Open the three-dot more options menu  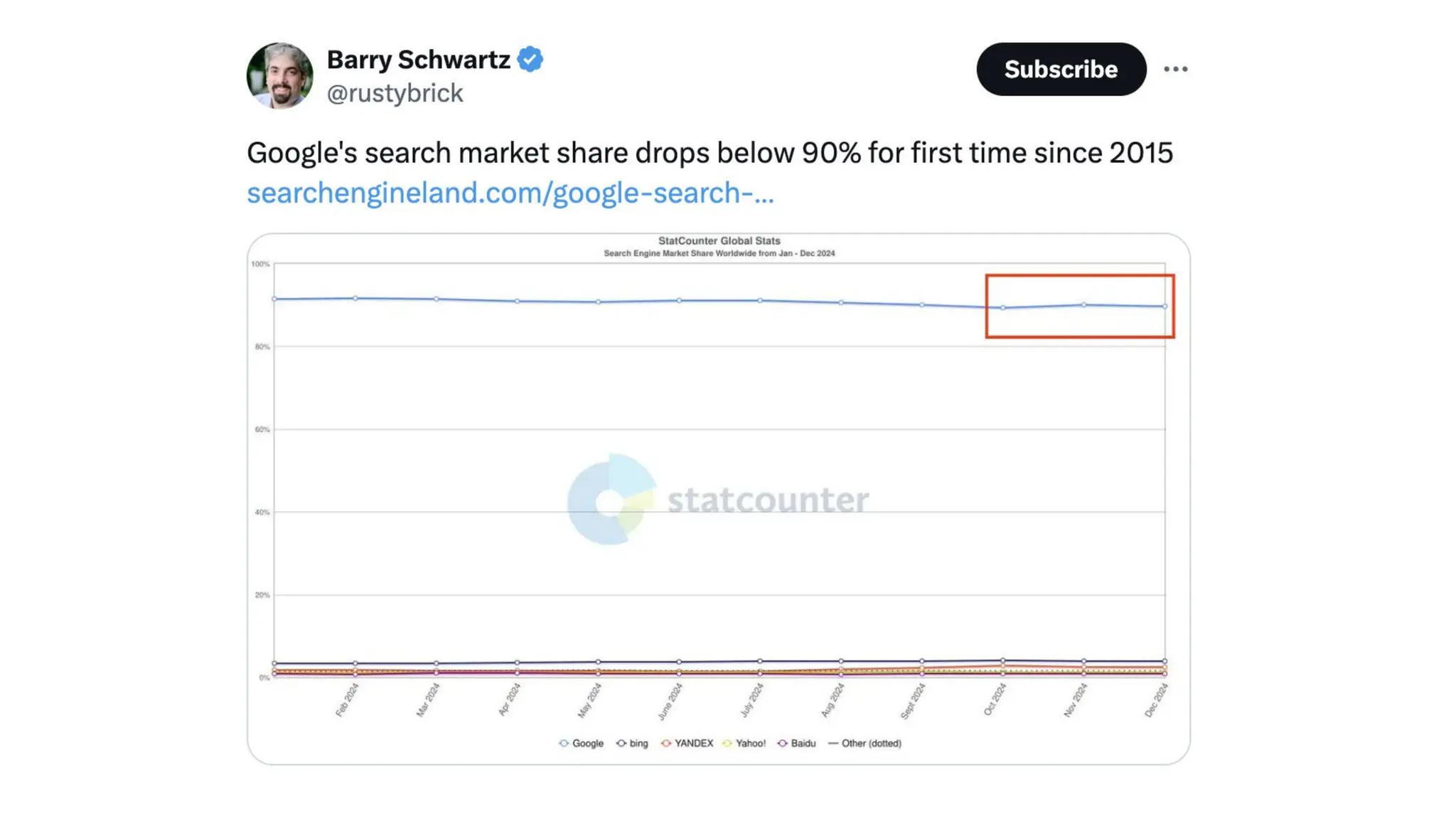pyautogui.click(x=1175, y=69)
